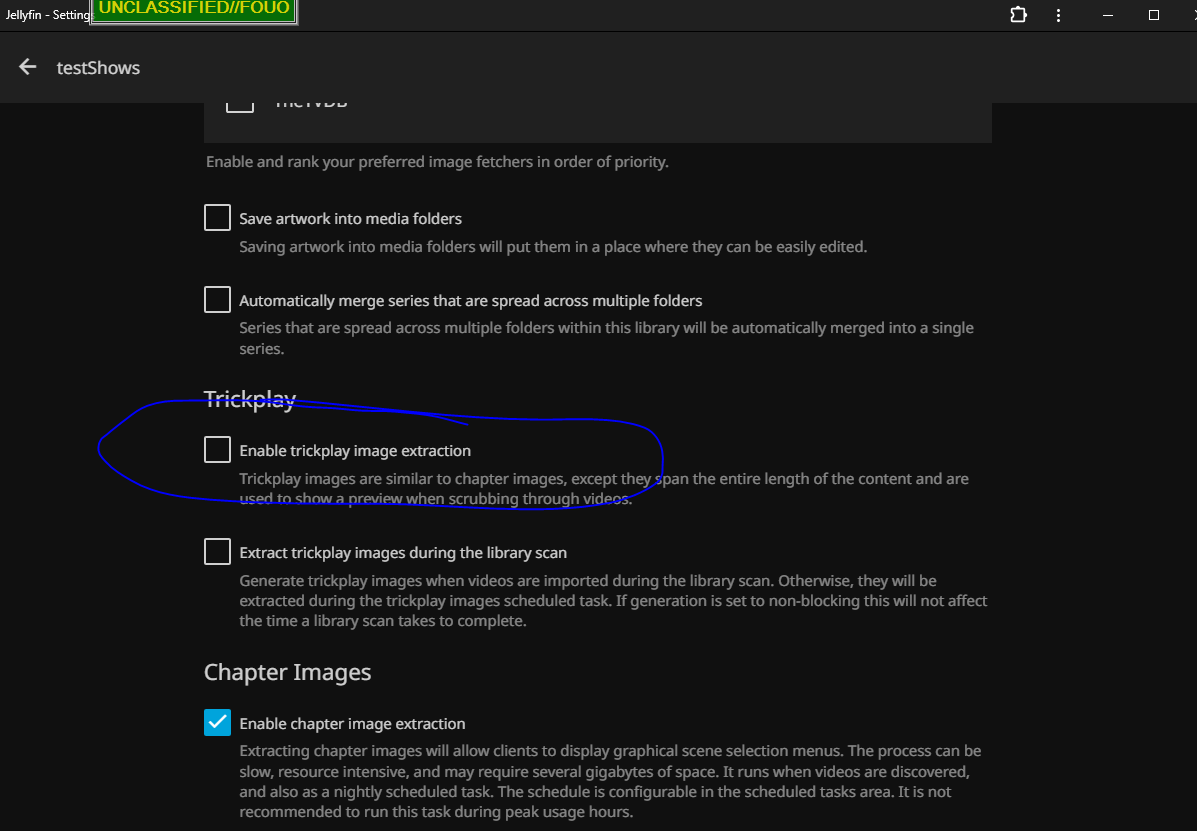Click the UNCLASSIFIED//FOUO banner

pyautogui.click(x=194, y=10)
